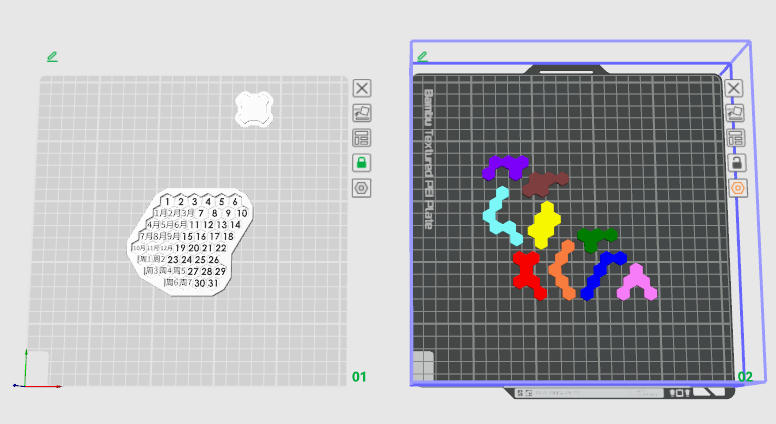Arrange objects on plate 01

click(x=362, y=138)
